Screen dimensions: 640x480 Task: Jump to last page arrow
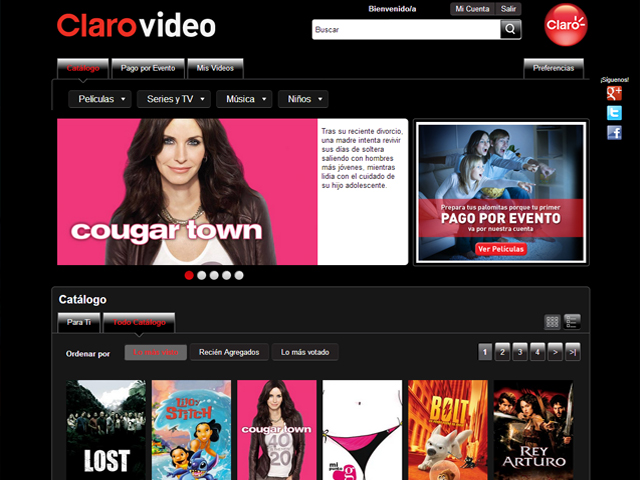coord(573,352)
